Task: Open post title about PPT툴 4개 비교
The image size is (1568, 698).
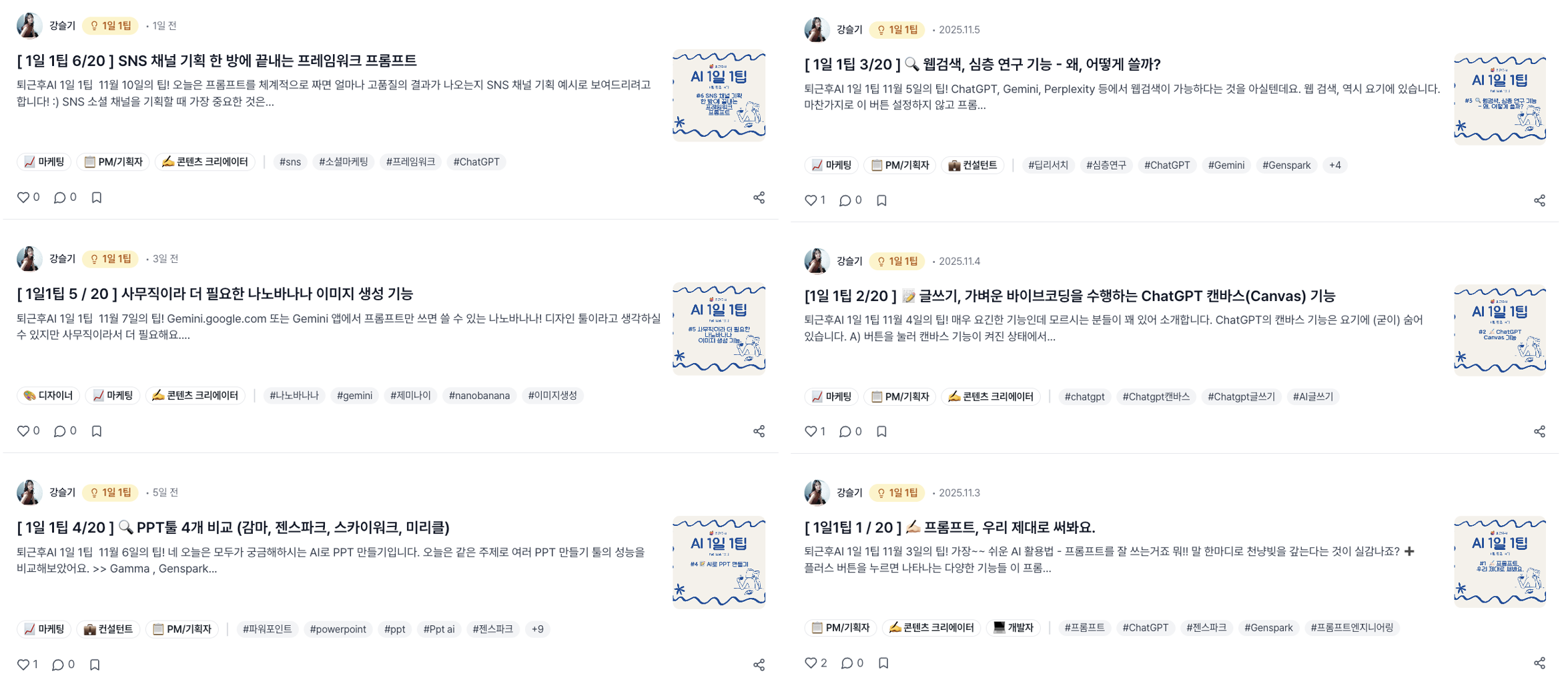Action: click(233, 528)
